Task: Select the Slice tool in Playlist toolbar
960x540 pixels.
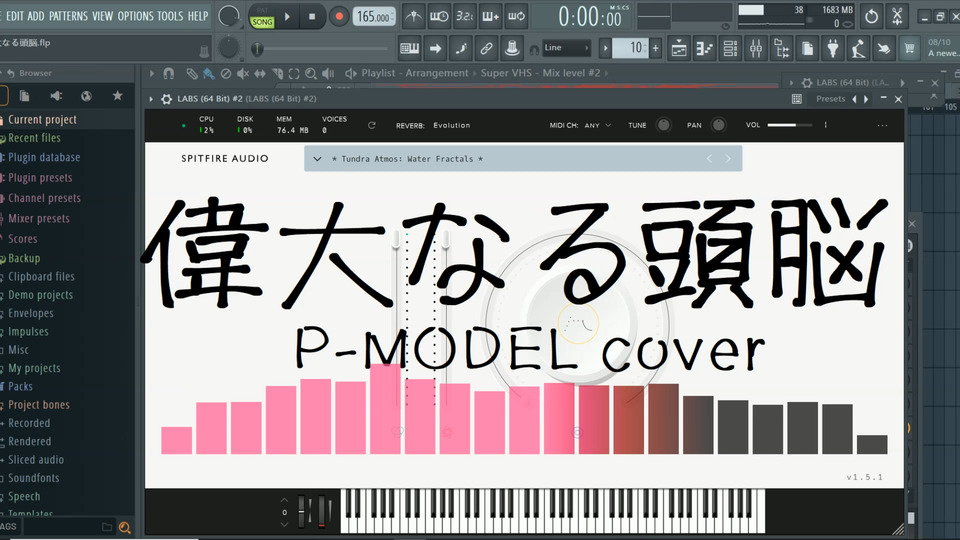Action: point(277,73)
